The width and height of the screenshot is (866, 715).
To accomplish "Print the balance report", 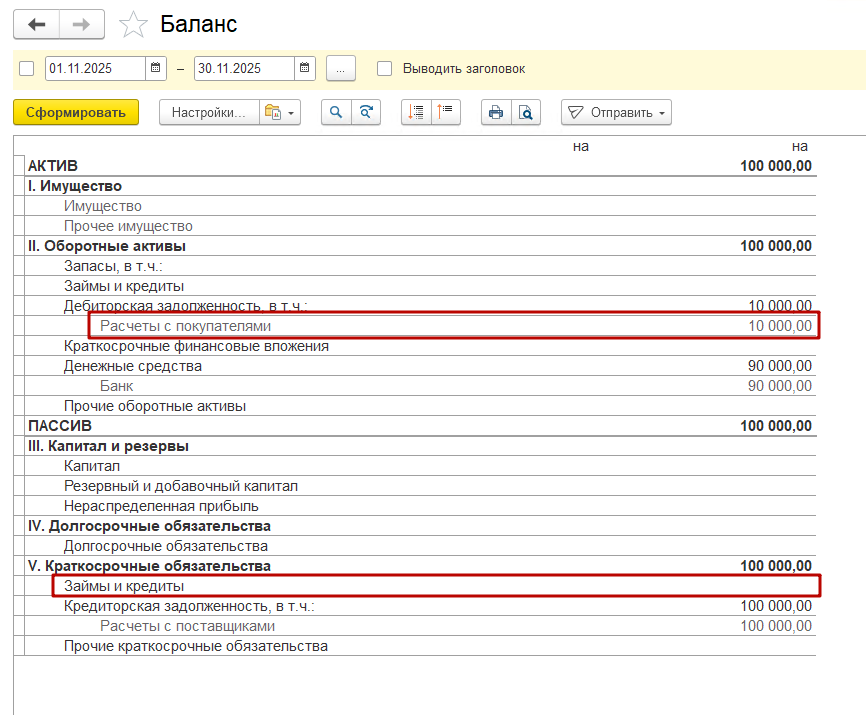I will click(x=495, y=113).
